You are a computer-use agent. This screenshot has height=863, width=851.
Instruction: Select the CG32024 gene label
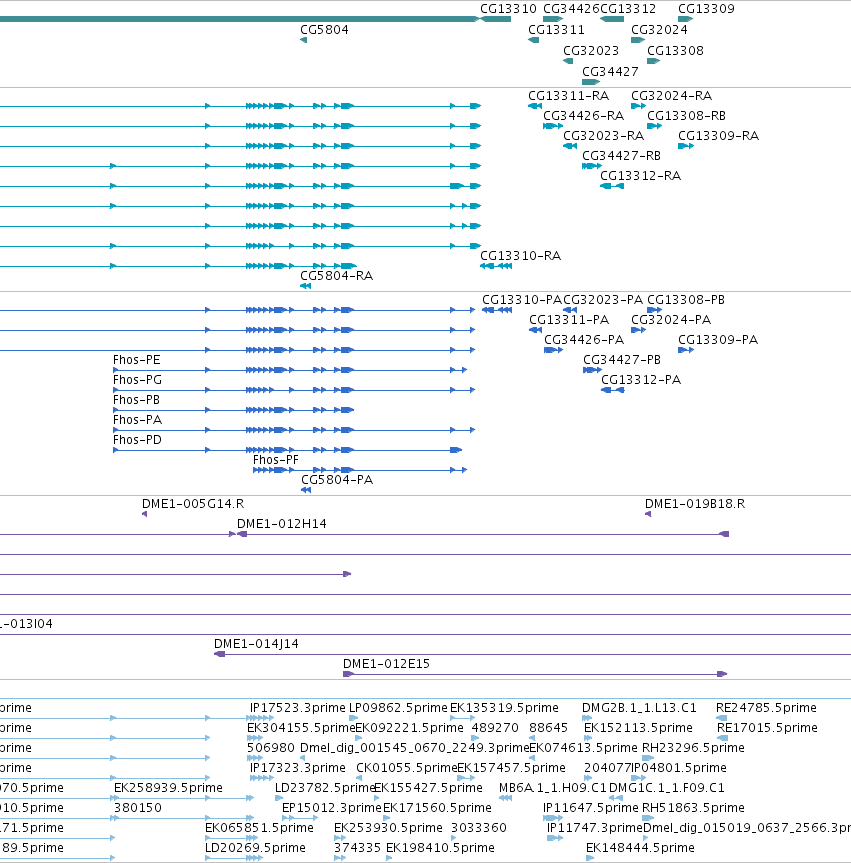[659, 30]
